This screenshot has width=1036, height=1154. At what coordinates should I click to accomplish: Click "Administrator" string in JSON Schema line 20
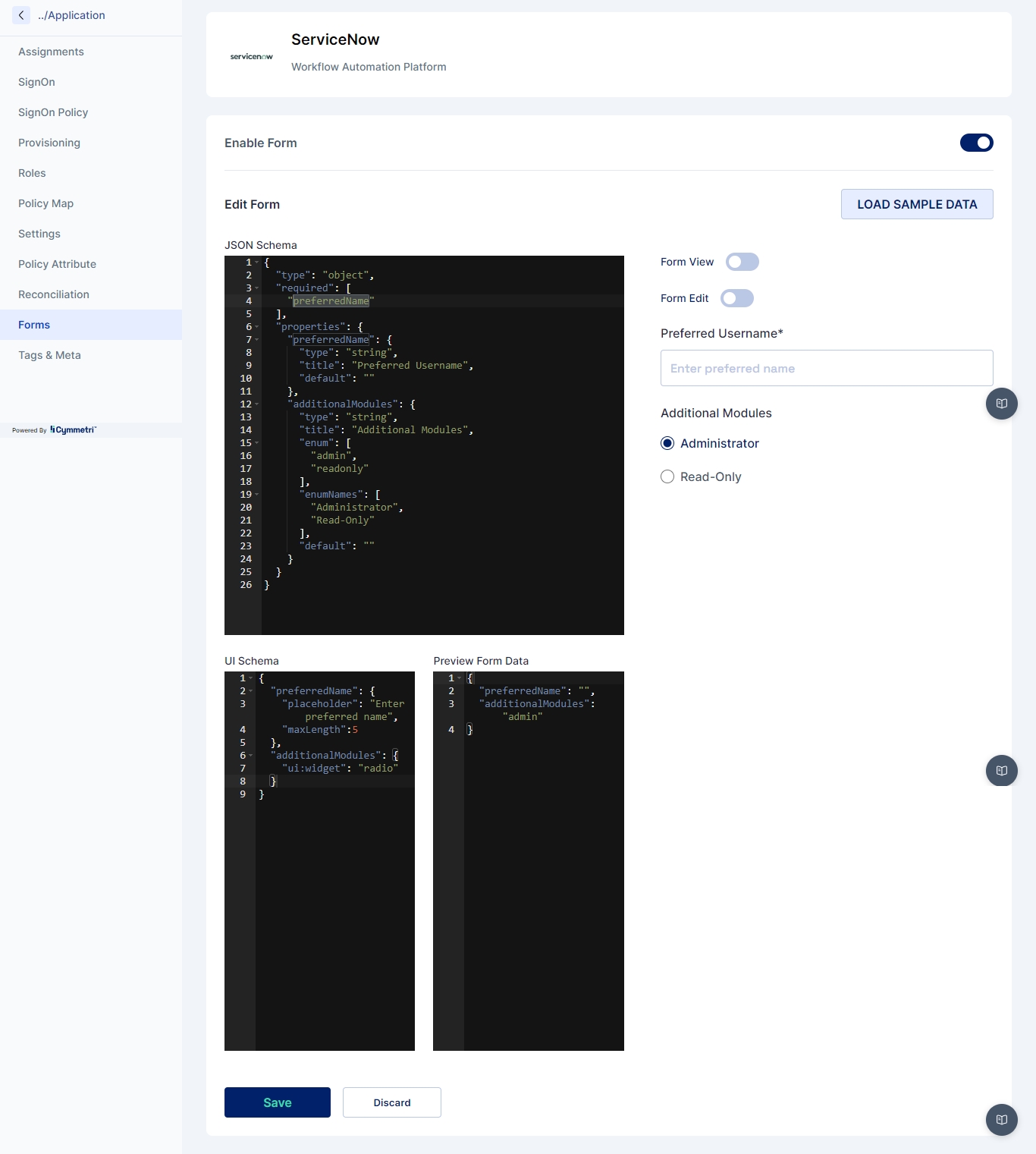355,508
